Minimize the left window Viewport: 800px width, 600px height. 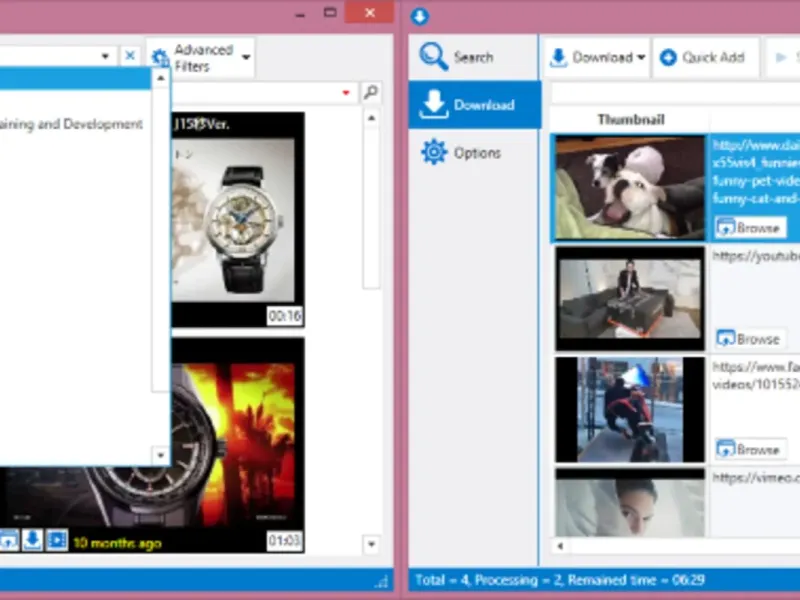tap(300, 14)
